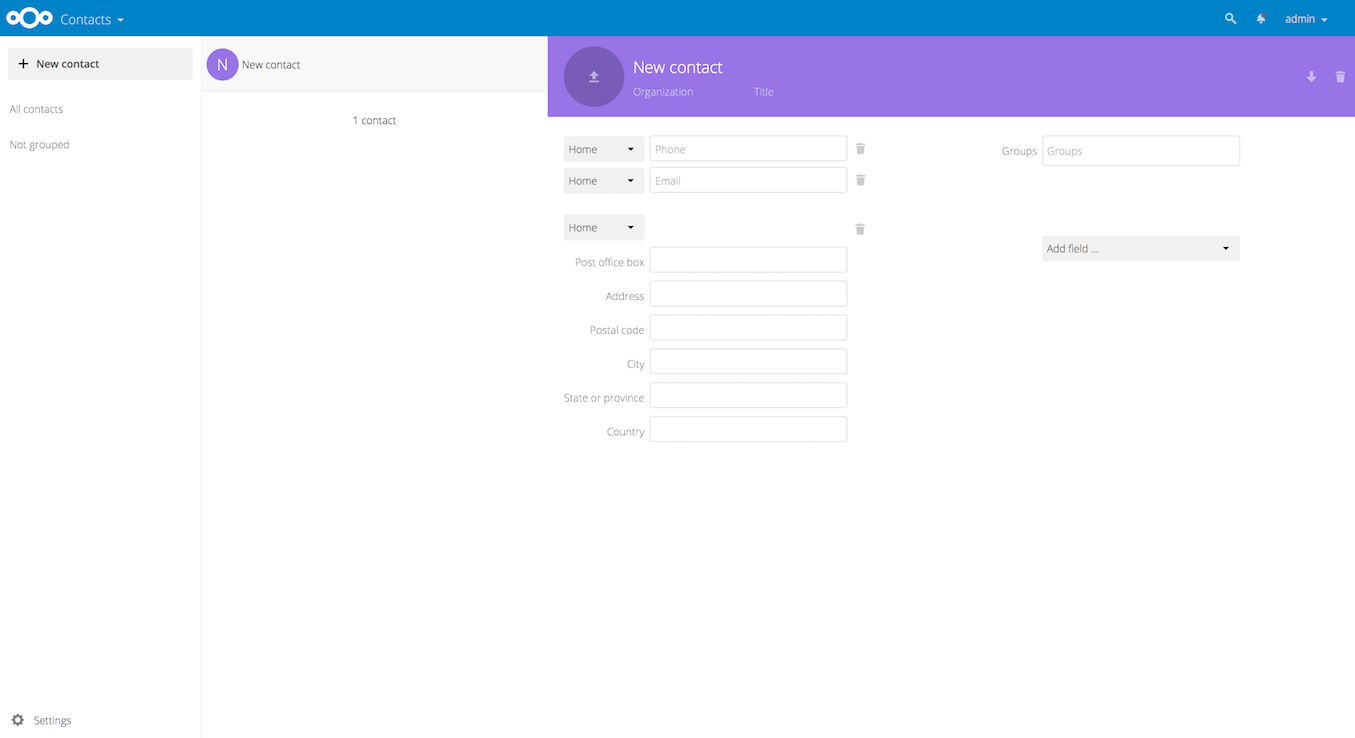This screenshot has height=738, width=1355.
Task: Open the Contacts app menu
Action: 92,19
